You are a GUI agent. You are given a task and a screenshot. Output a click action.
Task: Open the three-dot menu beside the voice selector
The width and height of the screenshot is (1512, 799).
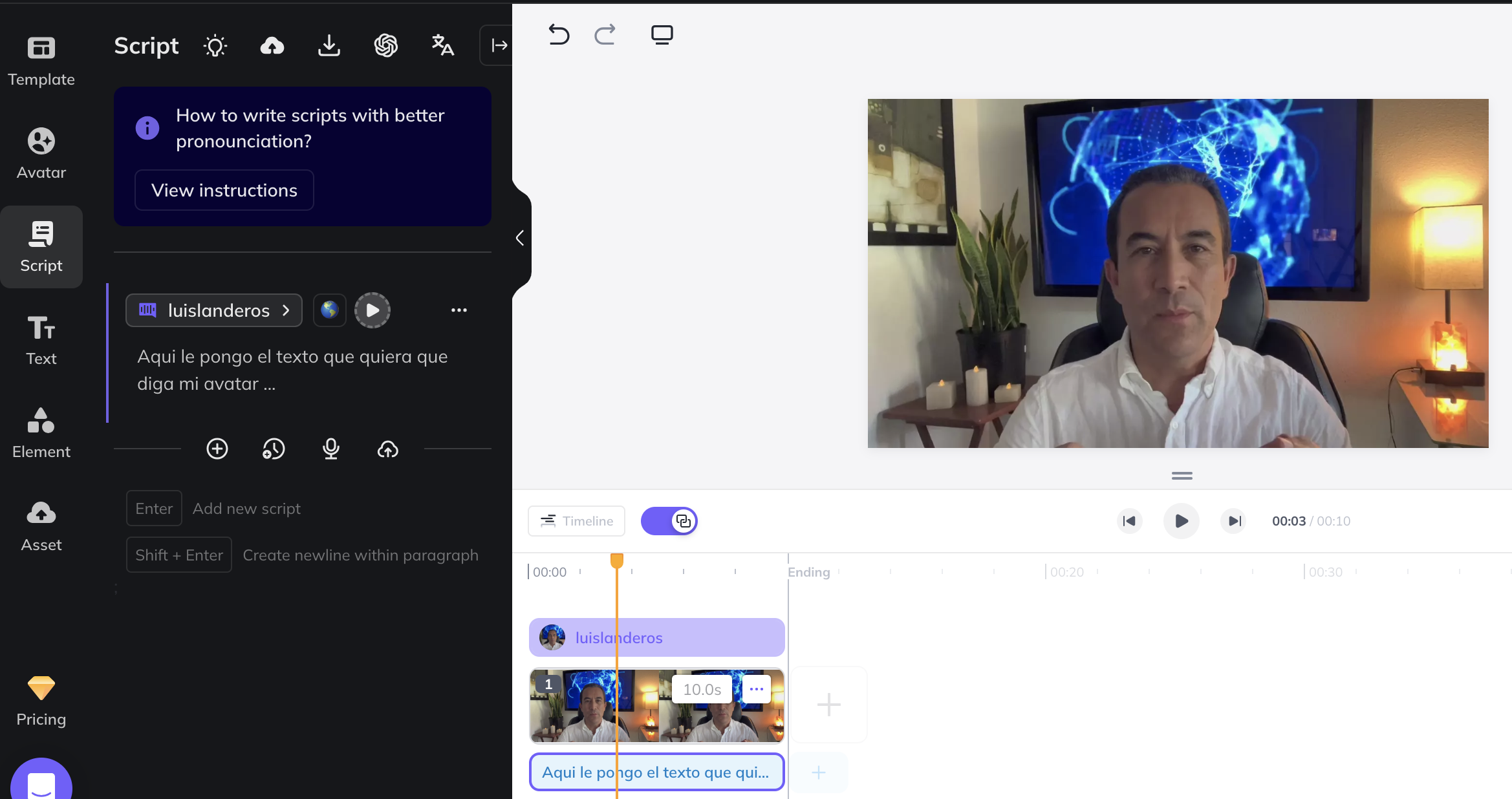coord(459,310)
